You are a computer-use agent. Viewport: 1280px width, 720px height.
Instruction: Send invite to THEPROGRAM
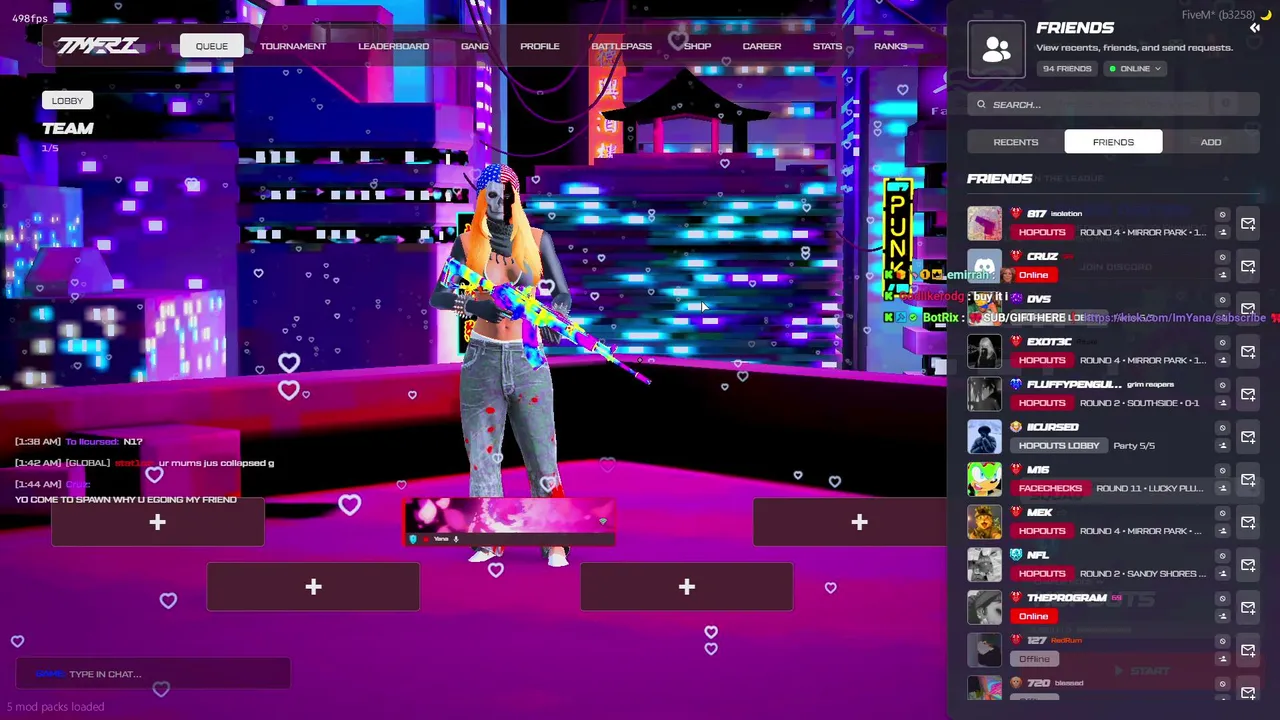(1248, 608)
